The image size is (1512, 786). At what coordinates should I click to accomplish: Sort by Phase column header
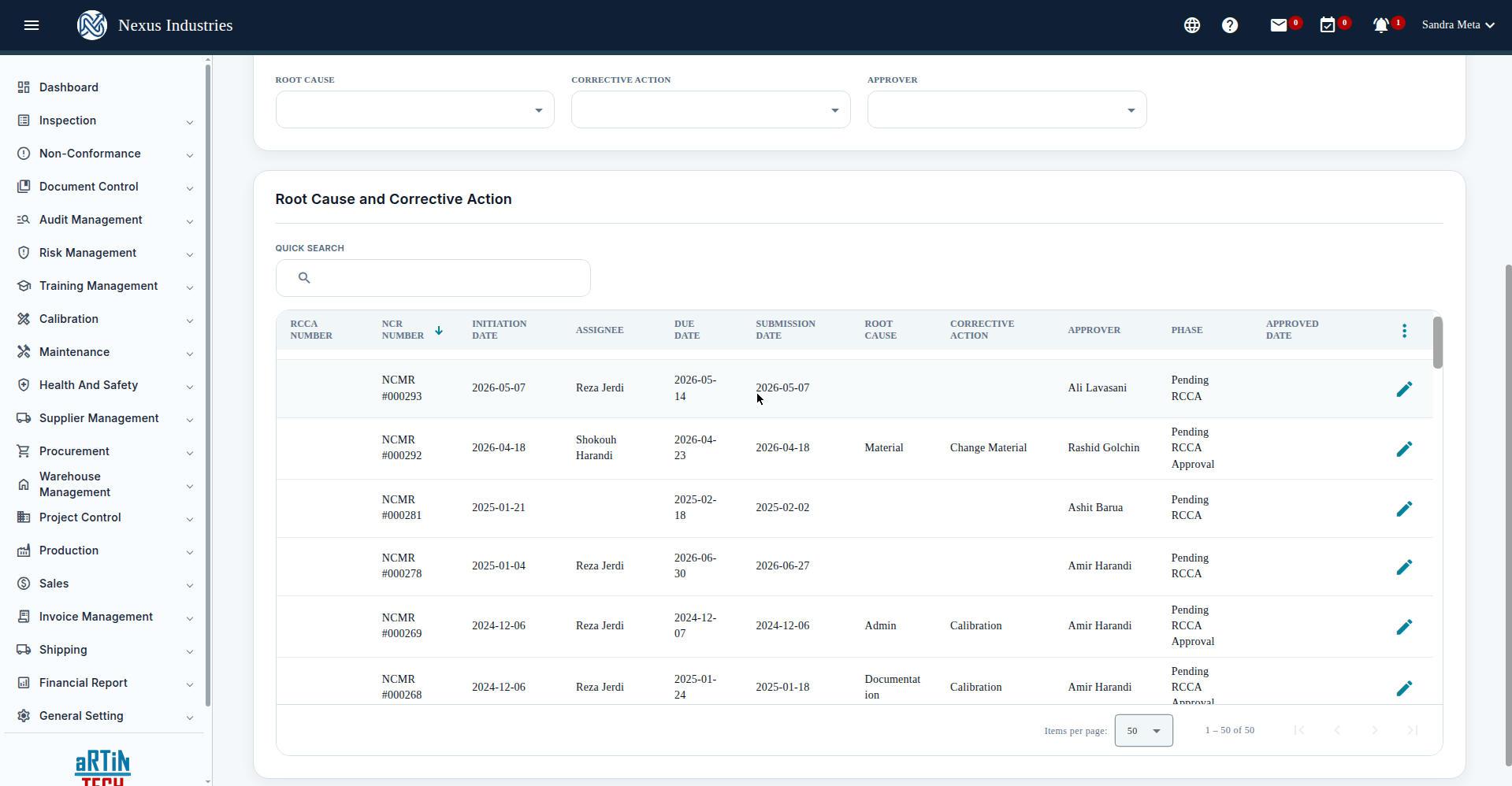click(1187, 330)
